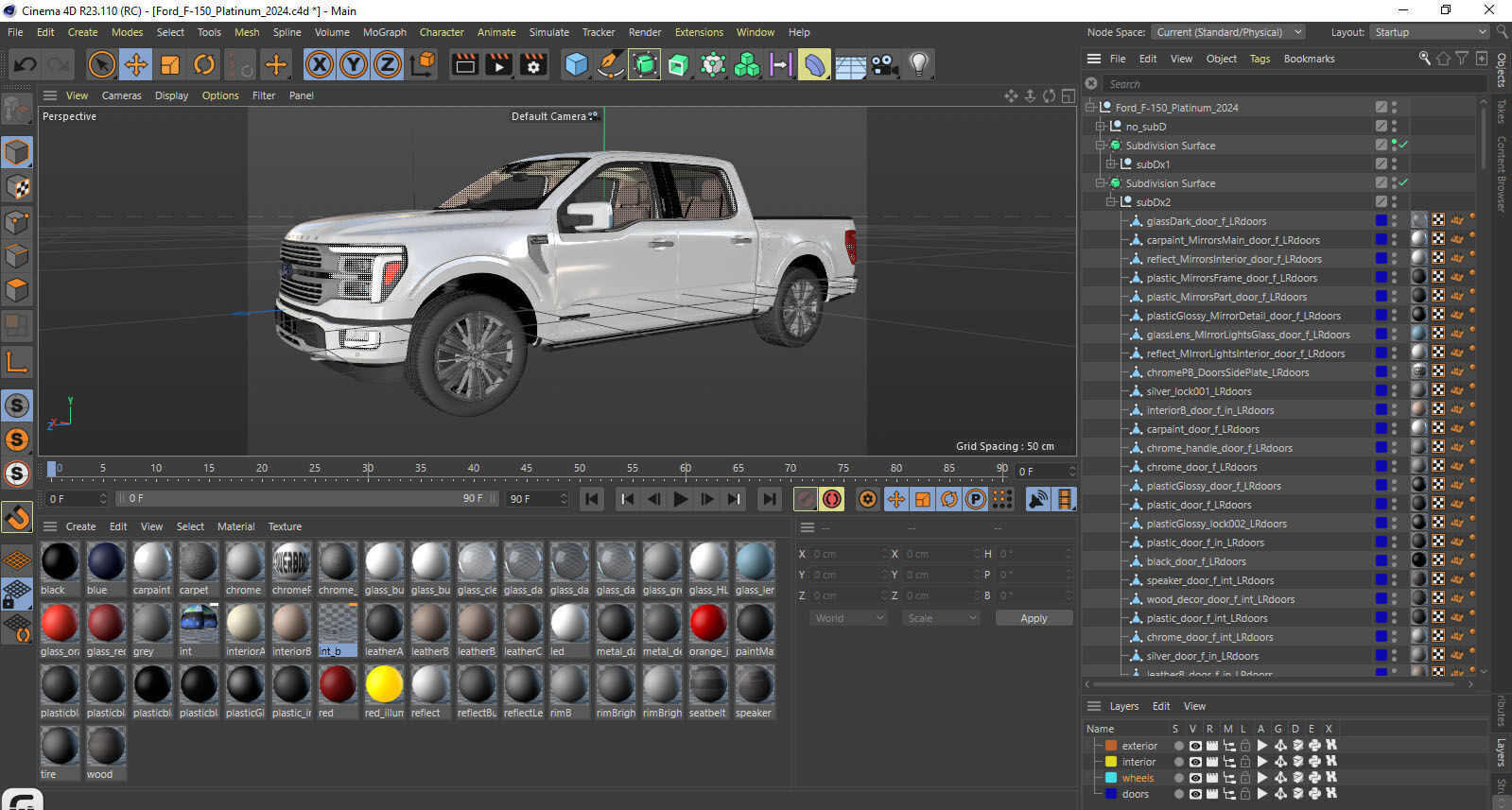Toggle interior layer visibility eye
1512x810 pixels.
[1194, 762]
